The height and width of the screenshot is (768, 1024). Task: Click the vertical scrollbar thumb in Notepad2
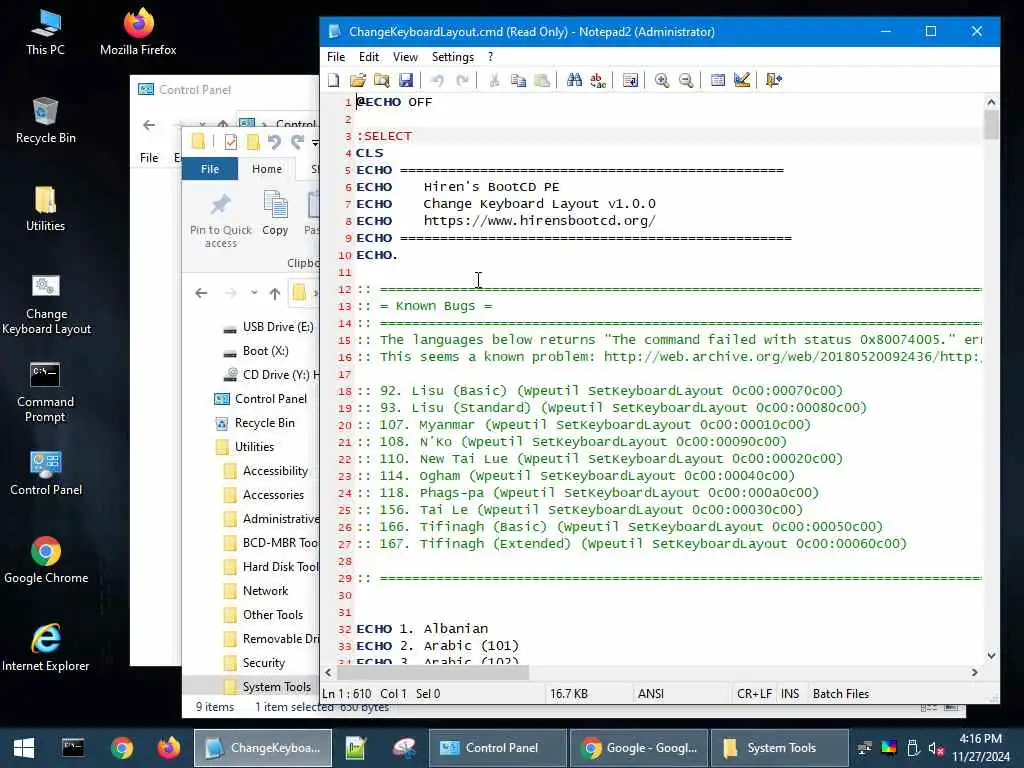pyautogui.click(x=991, y=125)
